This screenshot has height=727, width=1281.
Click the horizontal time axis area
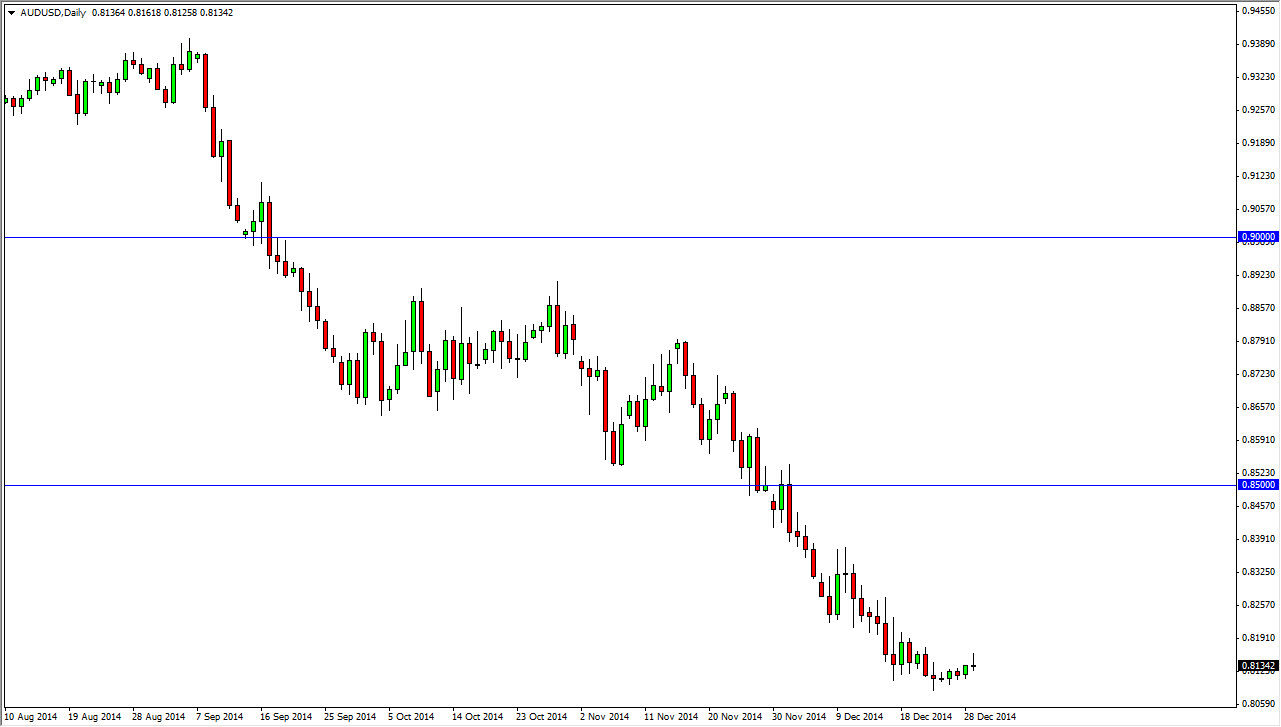600,717
